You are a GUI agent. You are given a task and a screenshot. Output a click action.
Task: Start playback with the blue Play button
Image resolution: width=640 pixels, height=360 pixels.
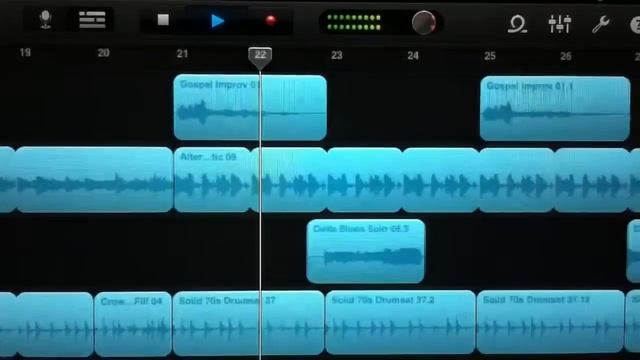[x=218, y=21]
